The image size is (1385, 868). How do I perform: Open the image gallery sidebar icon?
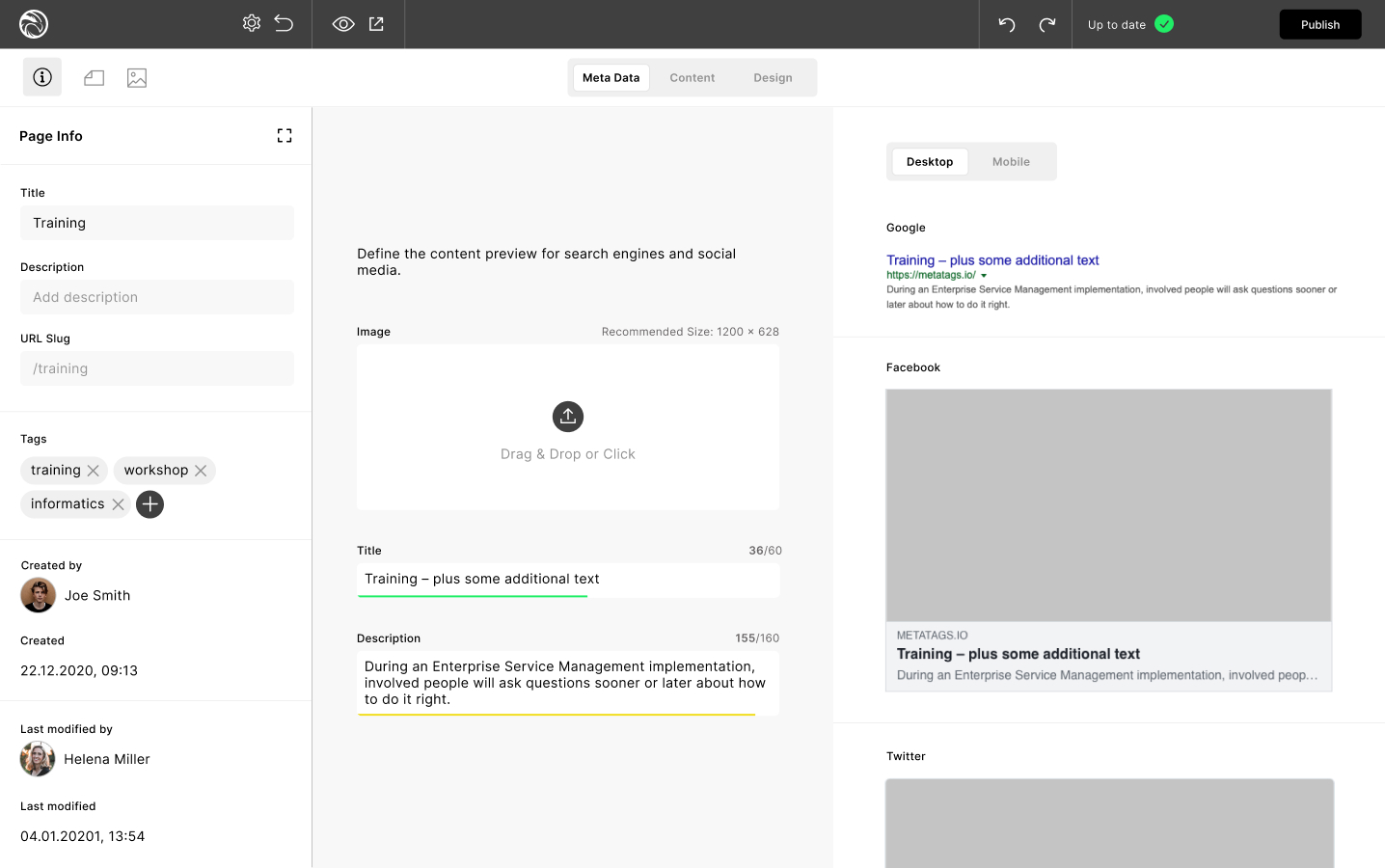click(x=137, y=78)
